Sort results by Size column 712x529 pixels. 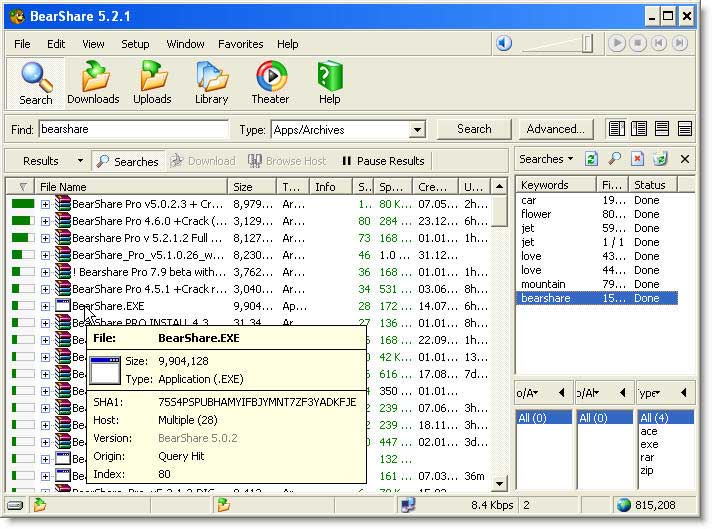(252, 187)
